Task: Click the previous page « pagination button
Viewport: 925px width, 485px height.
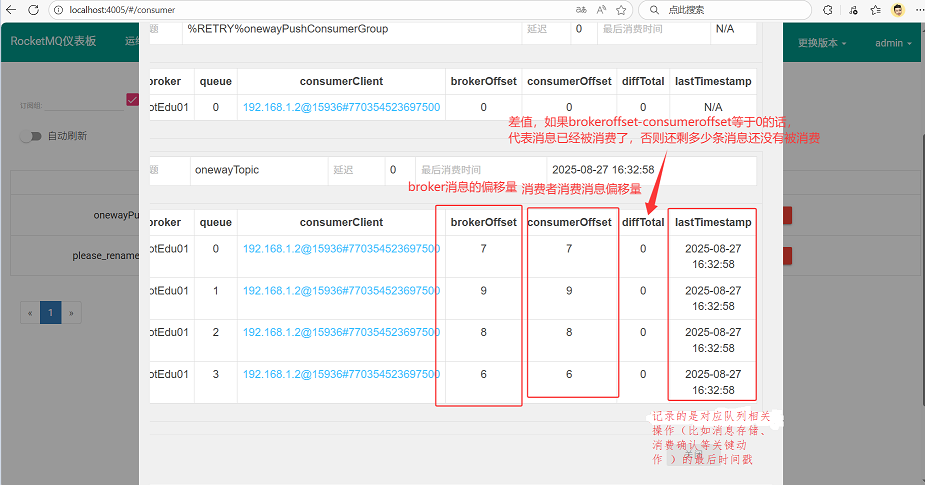Action: point(30,313)
